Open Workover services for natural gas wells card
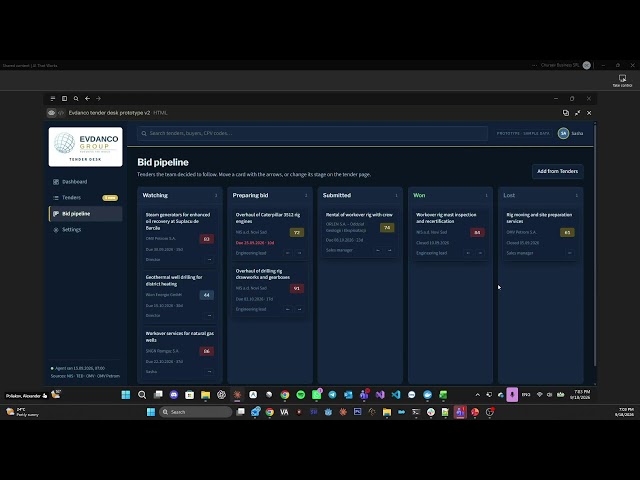Image resolution: width=640 pixels, height=480 pixels. click(x=180, y=336)
